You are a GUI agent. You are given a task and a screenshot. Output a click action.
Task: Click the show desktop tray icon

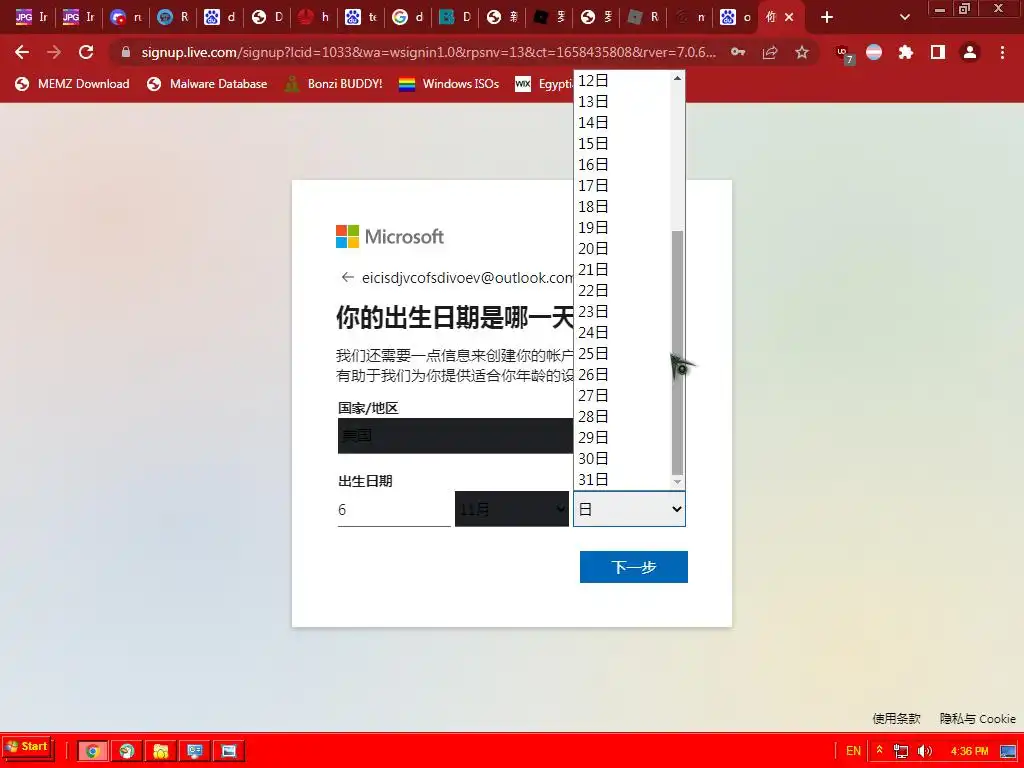pyautogui.click(x=1008, y=751)
